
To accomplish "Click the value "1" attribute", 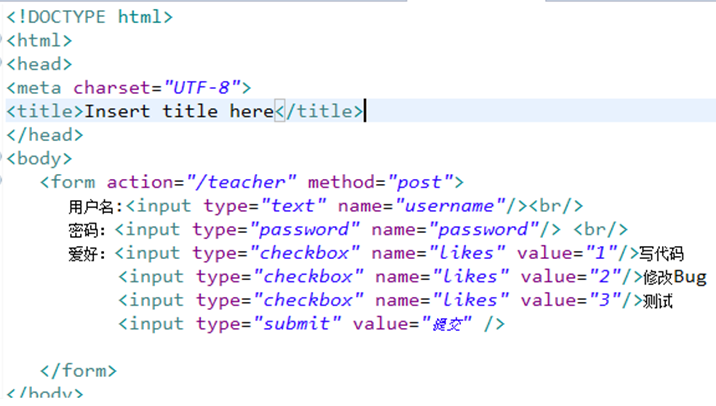I will [x=602, y=253].
